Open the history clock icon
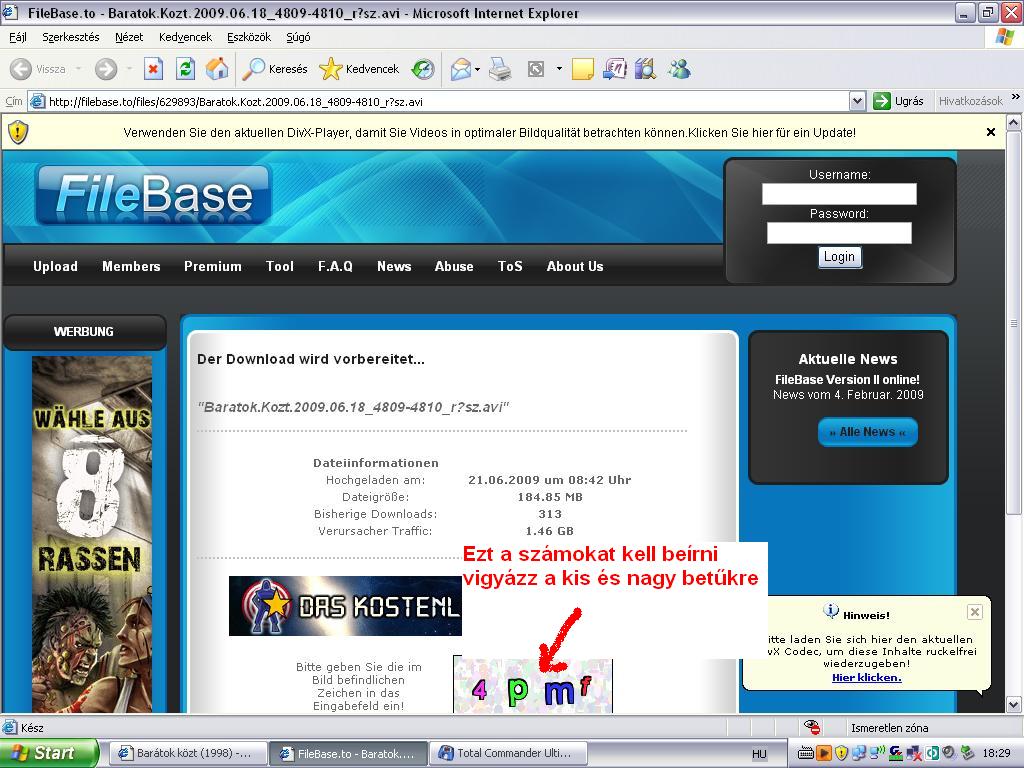The height and width of the screenshot is (768, 1024). coord(423,69)
